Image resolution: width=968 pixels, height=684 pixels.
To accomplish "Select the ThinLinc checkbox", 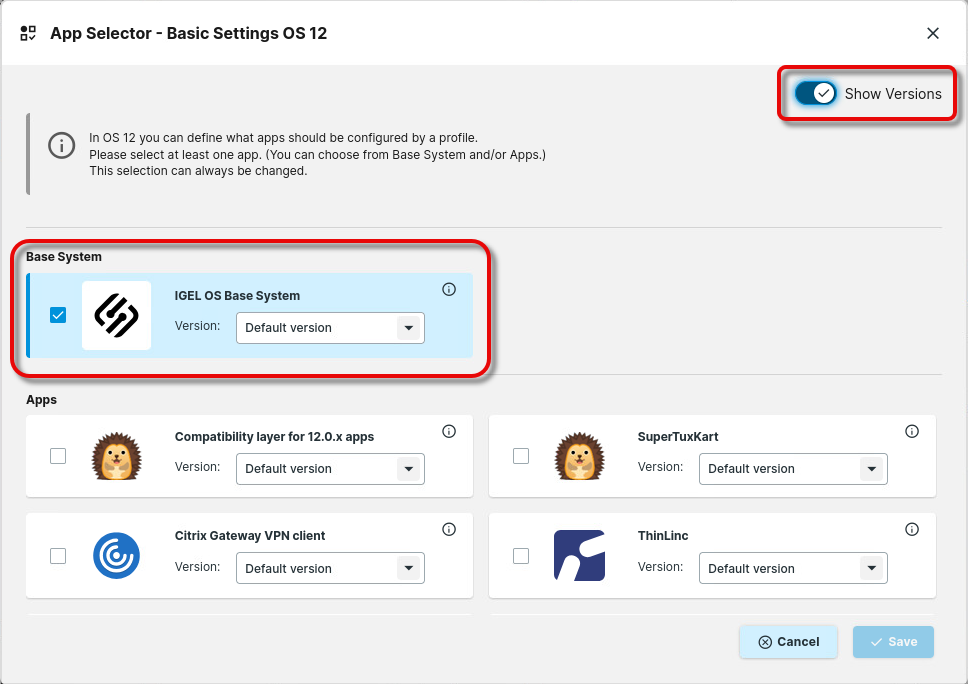I will [521, 556].
